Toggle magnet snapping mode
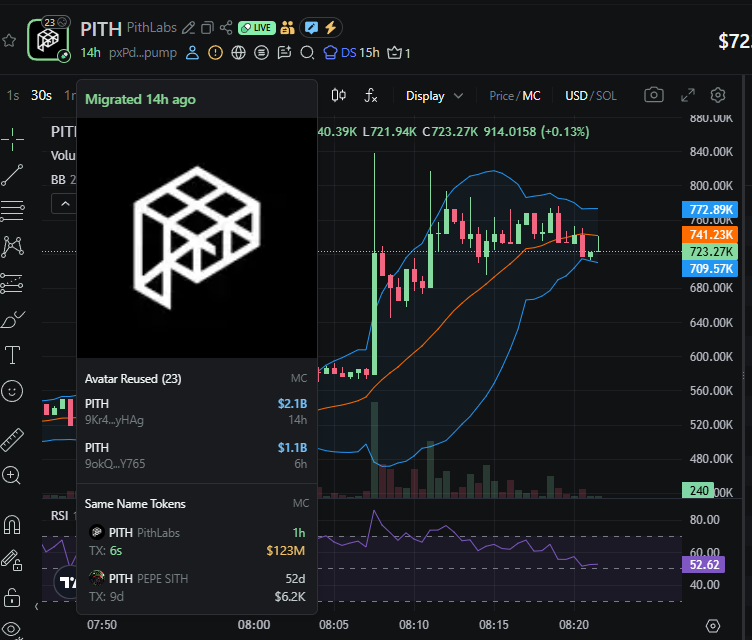752x640 pixels. (12, 524)
